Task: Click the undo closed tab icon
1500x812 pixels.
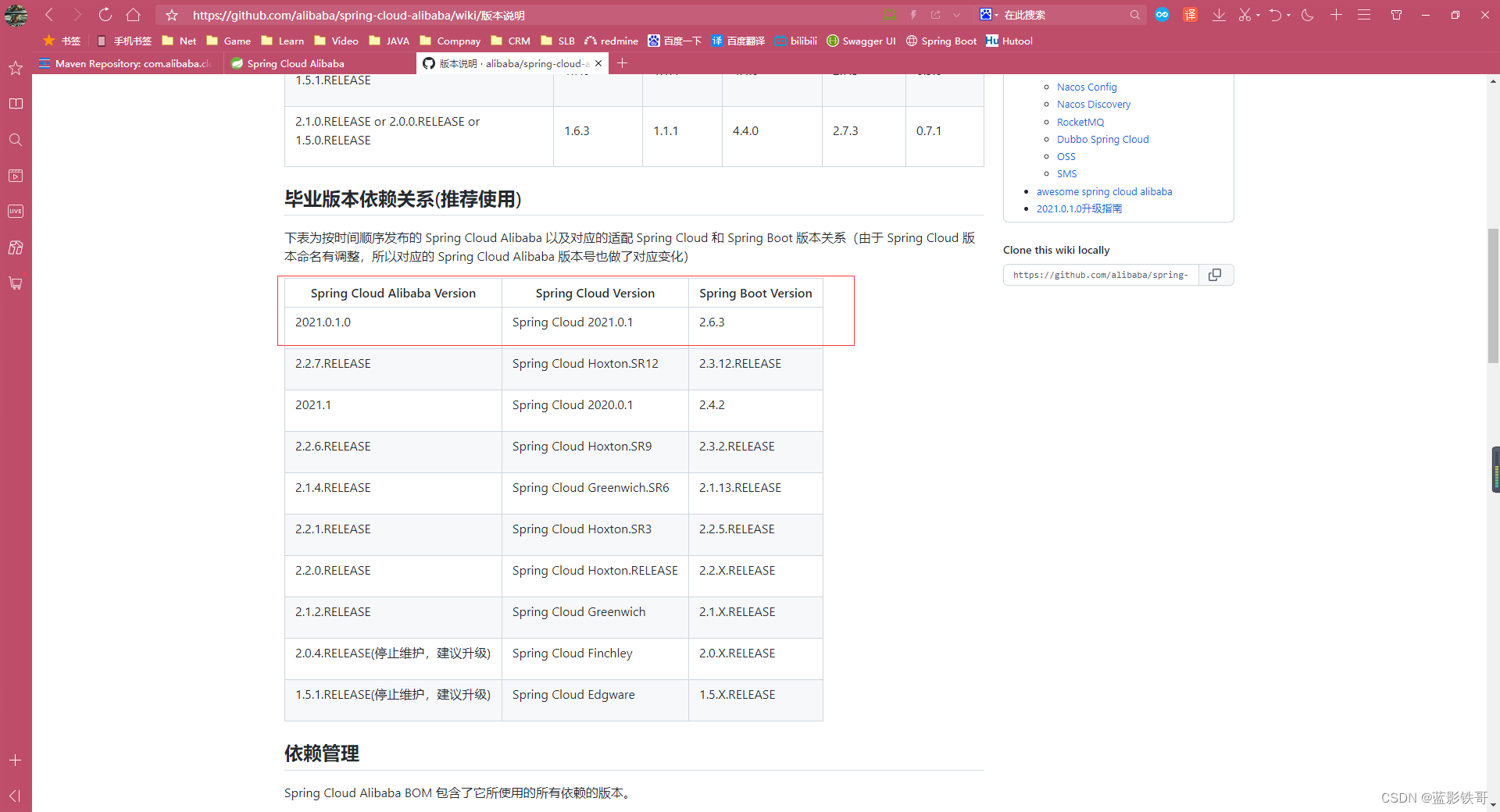Action: [1275, 15]
